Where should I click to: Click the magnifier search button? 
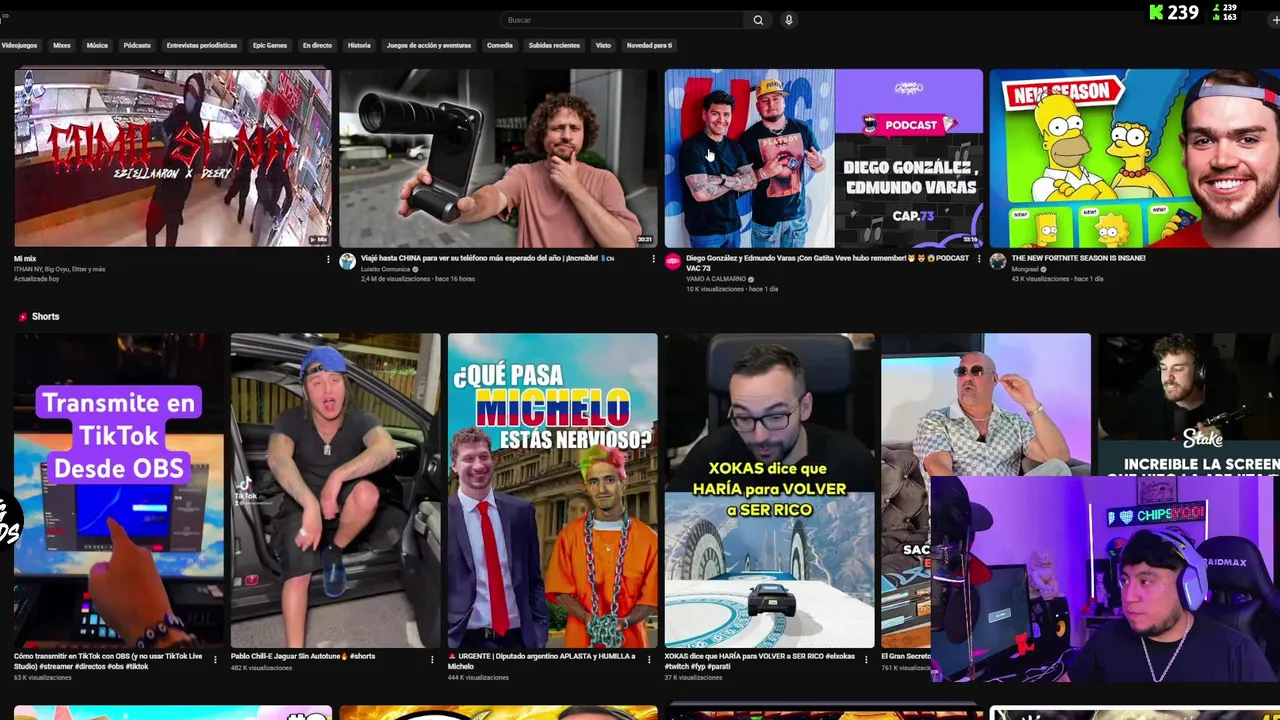[x=758, y=20]
